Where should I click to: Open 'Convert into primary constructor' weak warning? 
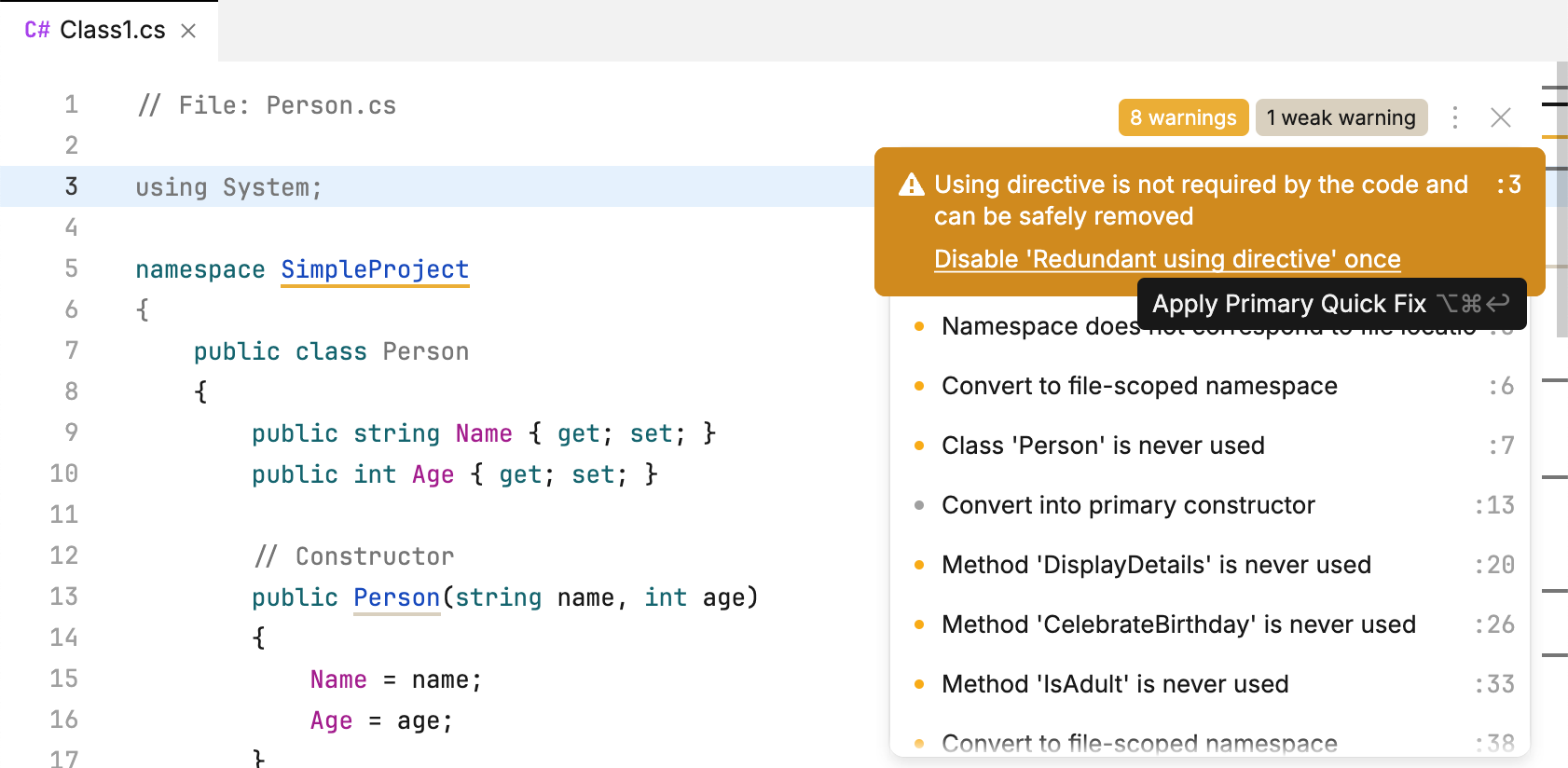tap(1128, 505)
